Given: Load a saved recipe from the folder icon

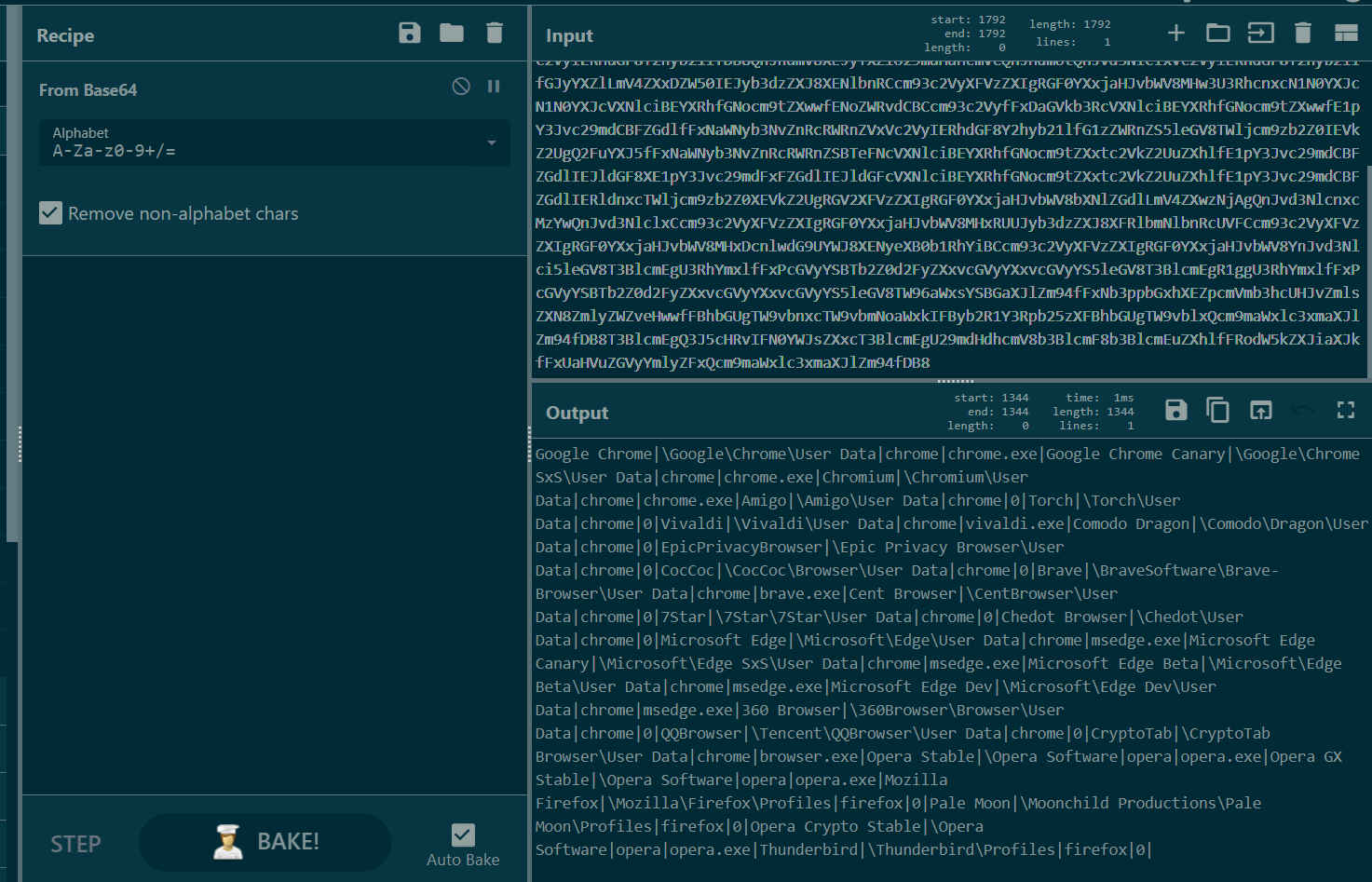Looking at the screenshot, I should 451,33.
